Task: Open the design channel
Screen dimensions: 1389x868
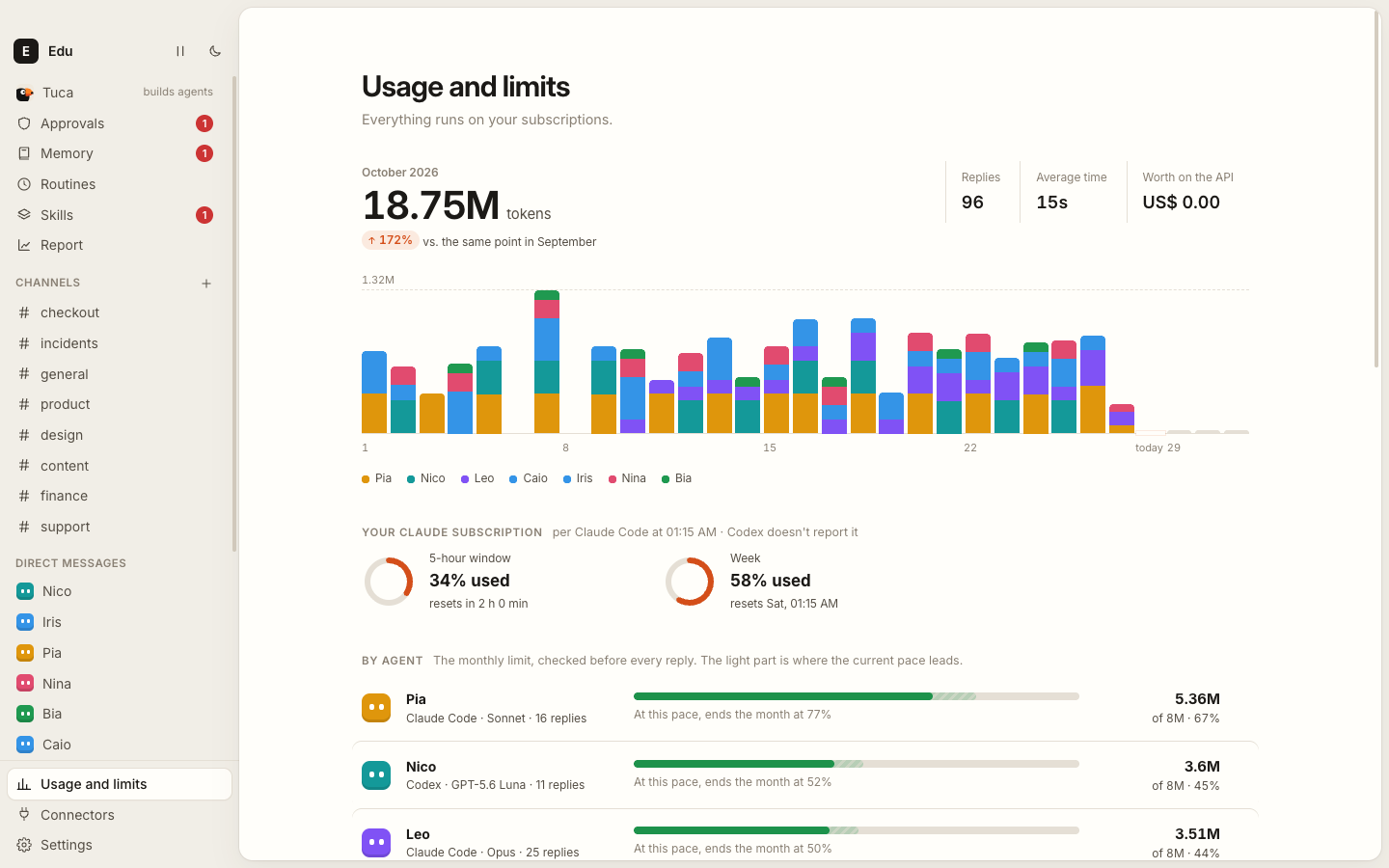Action: coord(116,435)
